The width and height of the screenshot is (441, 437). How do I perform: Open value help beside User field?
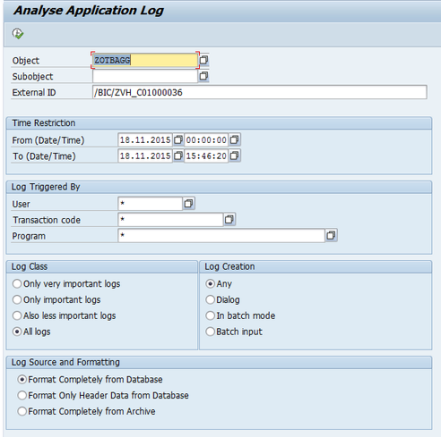[189, 203]
